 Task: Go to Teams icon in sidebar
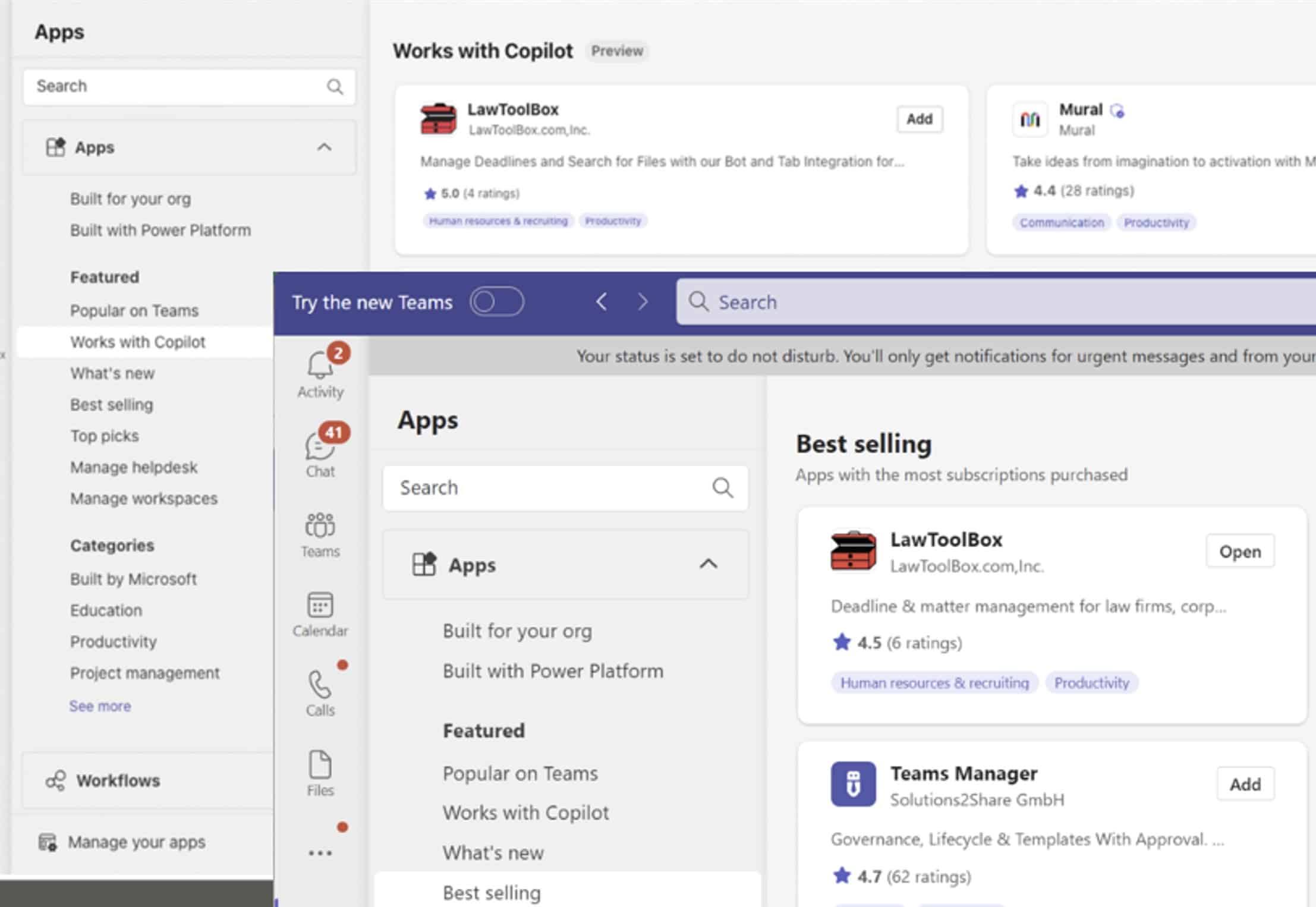(320, 526)
